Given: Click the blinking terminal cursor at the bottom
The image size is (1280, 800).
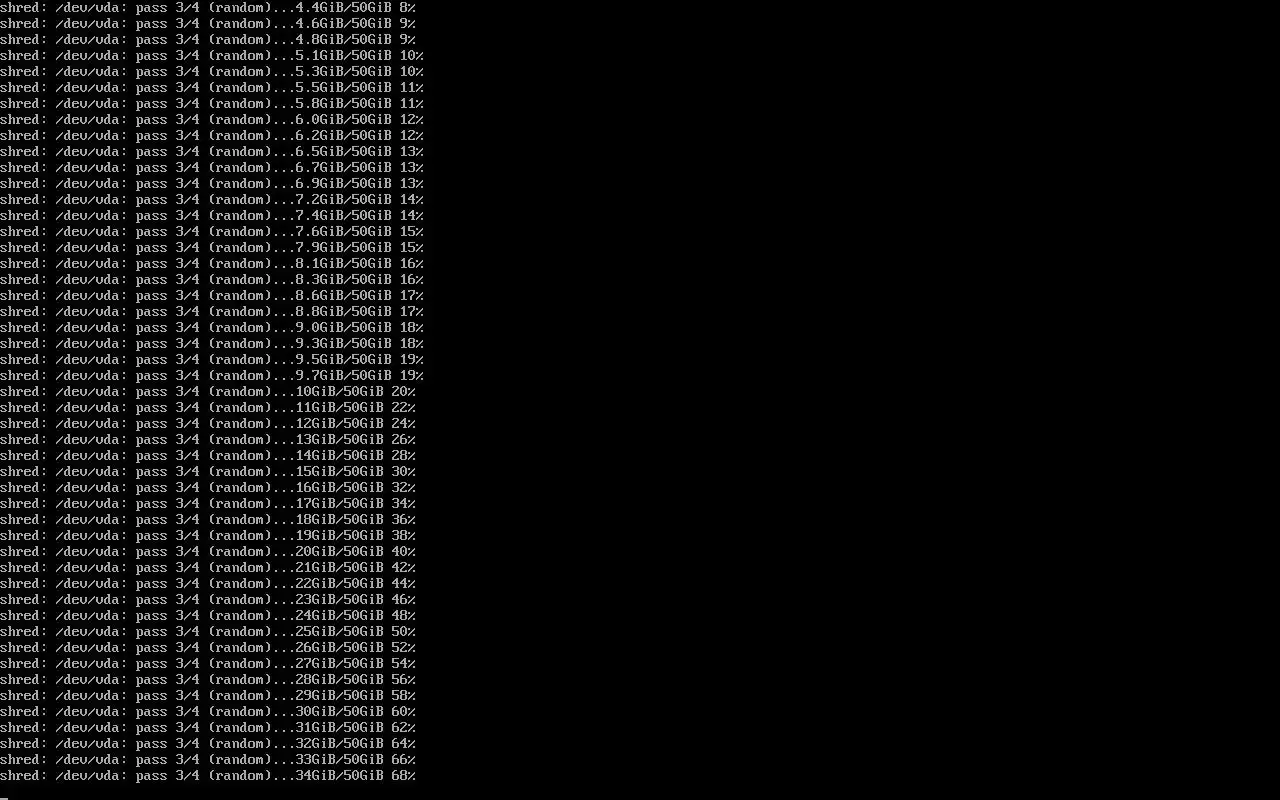Looking at the screenshot, I should tap(4, 797).
